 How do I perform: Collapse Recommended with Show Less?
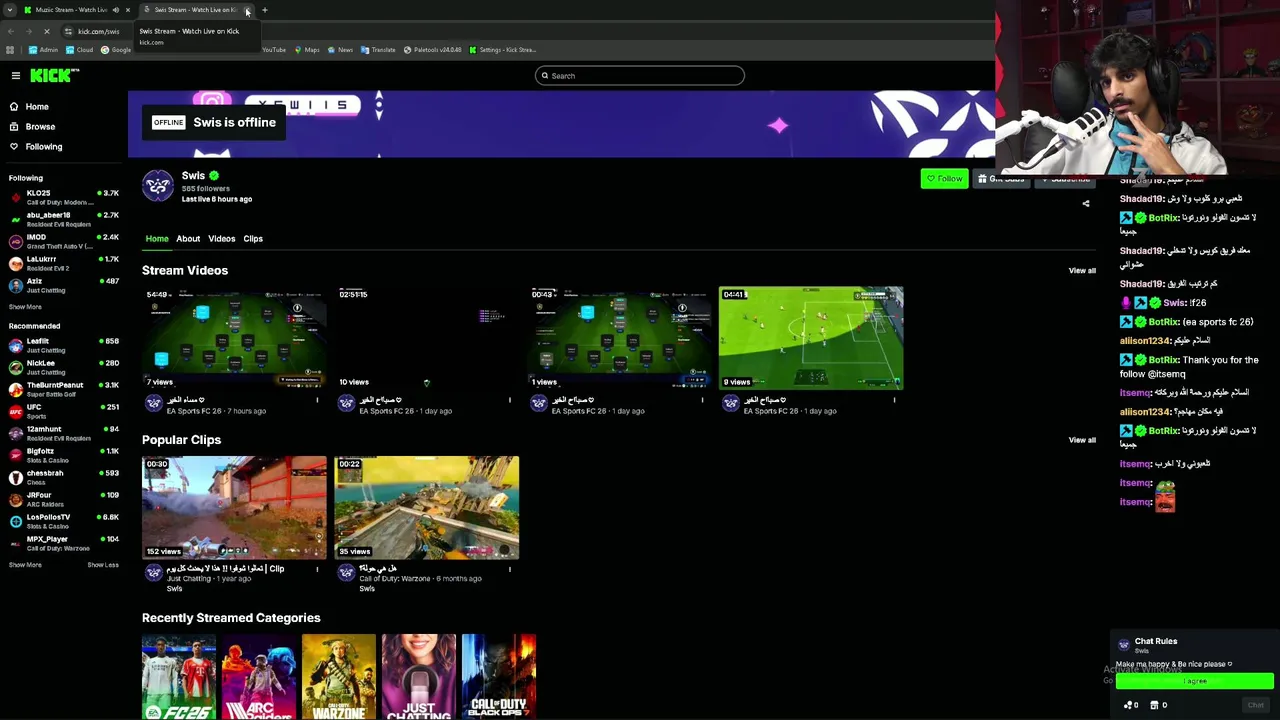(103, 565)
